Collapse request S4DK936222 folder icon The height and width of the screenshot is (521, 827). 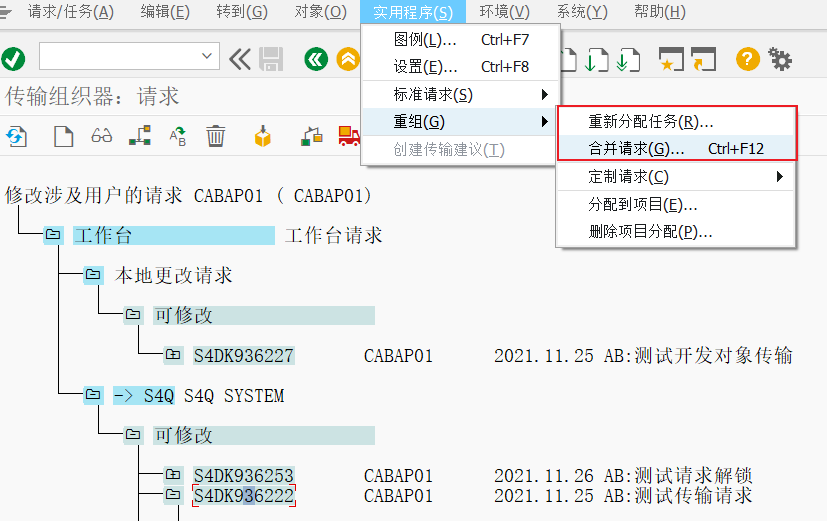pos(173,495)
